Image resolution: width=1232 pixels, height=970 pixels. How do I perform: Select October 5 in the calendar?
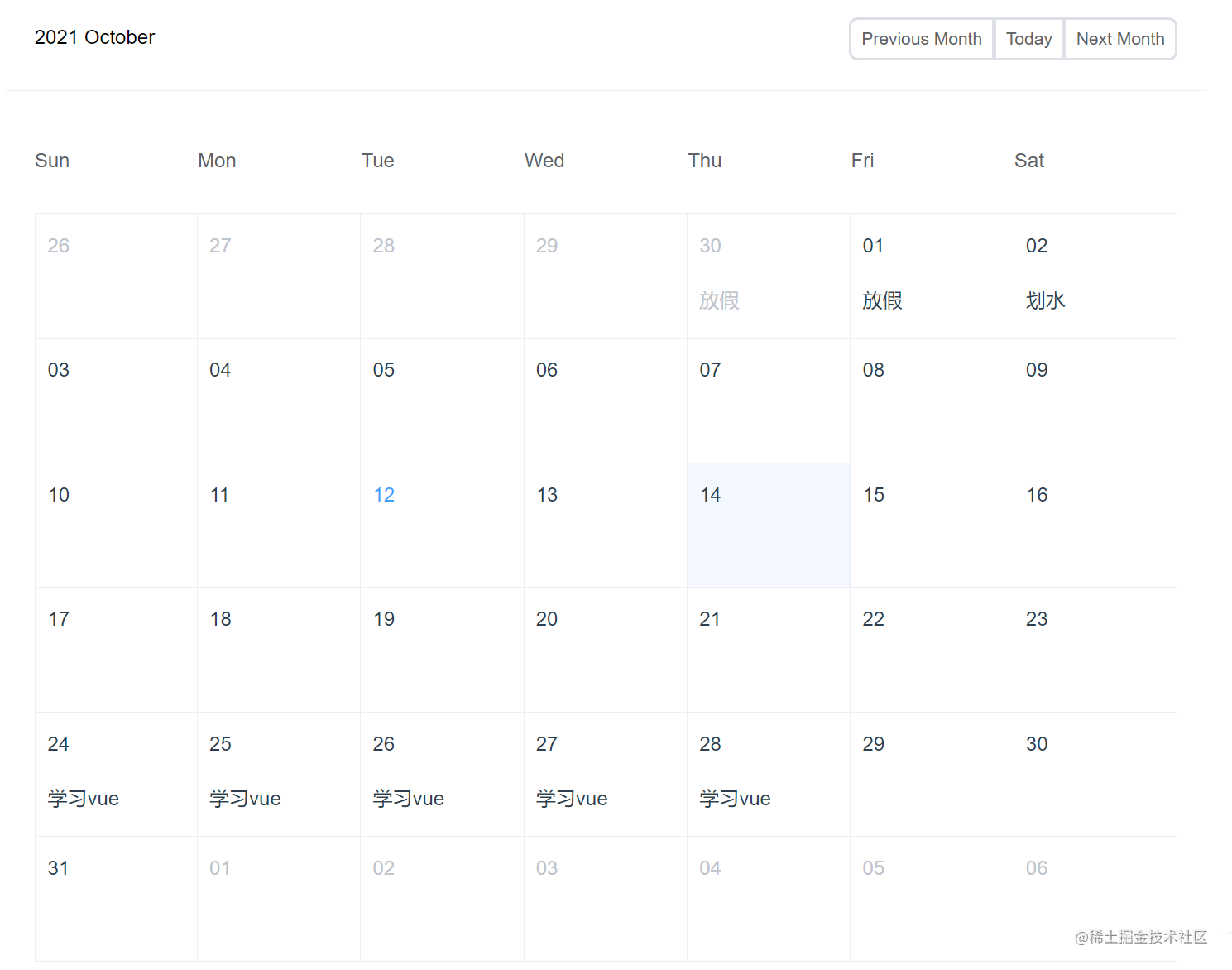(x=442, y=400)
